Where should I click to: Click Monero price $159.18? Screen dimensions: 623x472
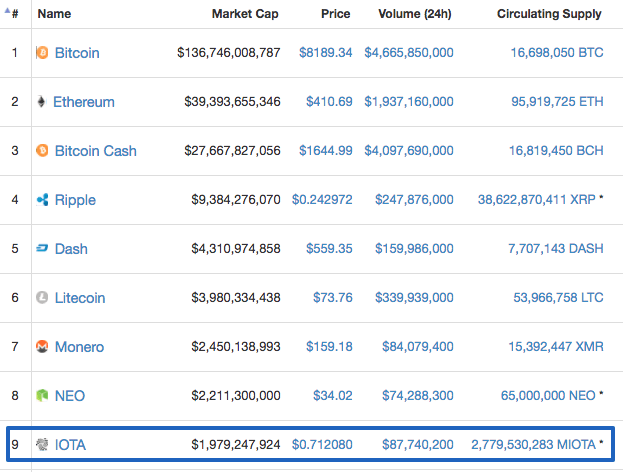(x=329, y=346)
